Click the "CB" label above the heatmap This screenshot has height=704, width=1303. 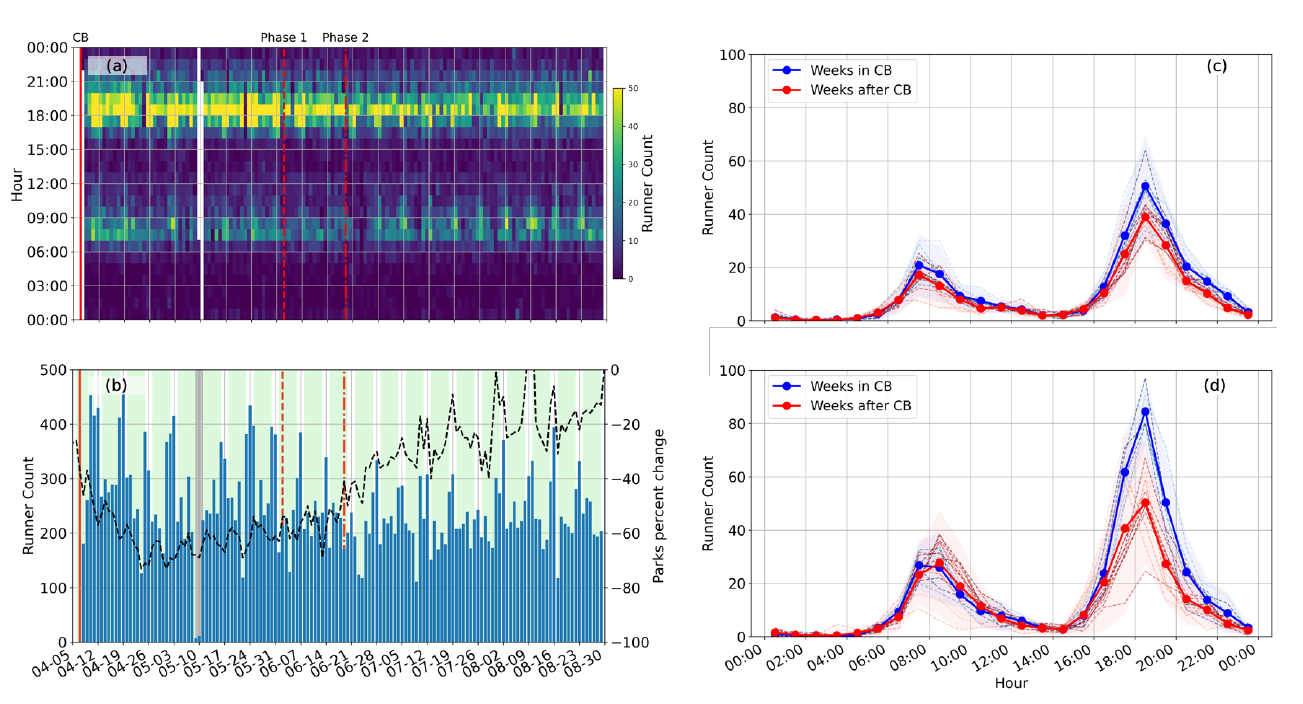coord(80,38)
